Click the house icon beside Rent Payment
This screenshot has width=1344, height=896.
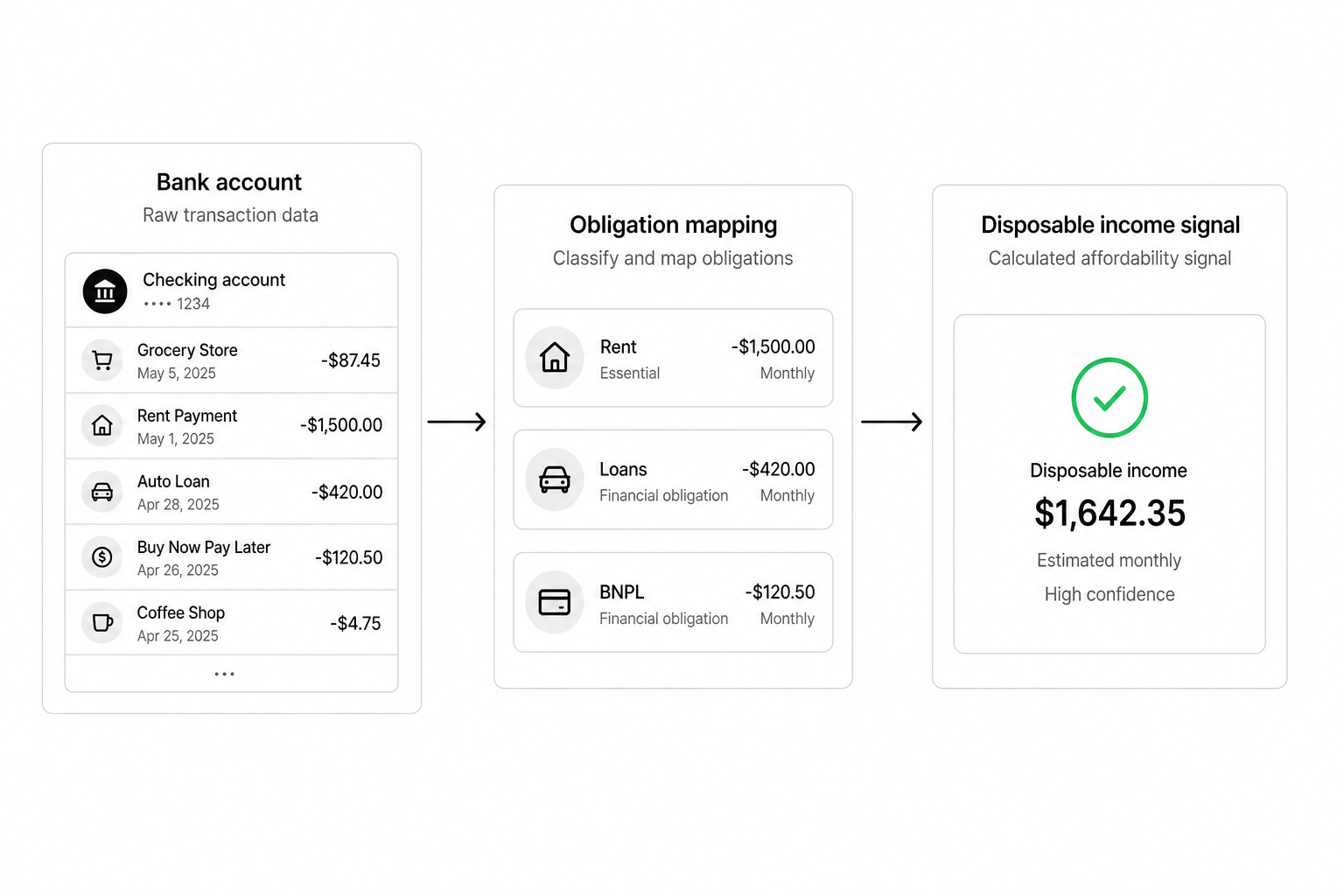click(102, 426)
